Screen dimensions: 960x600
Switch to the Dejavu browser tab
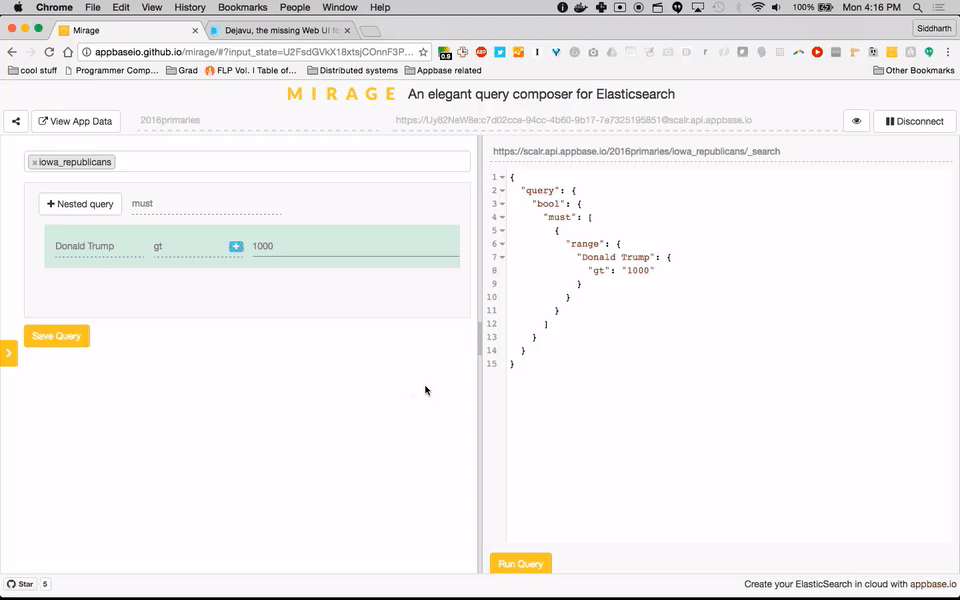[282, 30]
